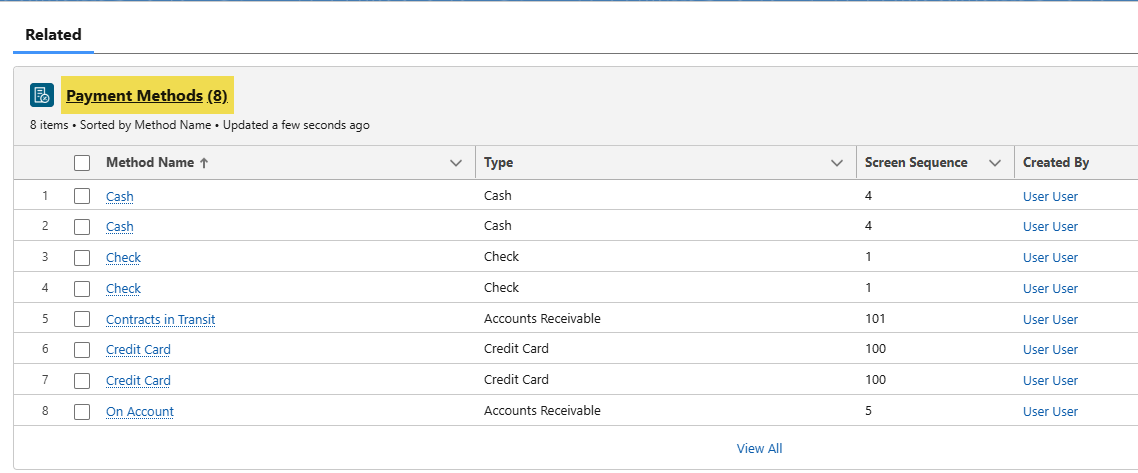Check the On Account row checkbox

coord(82,411)
